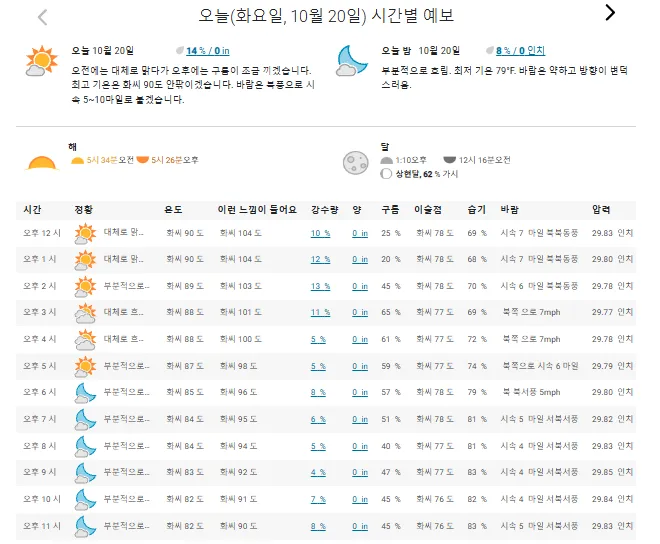The image size is (660, 544).
Task: Click the large sunrise sun icon
Action: (41, 163)
